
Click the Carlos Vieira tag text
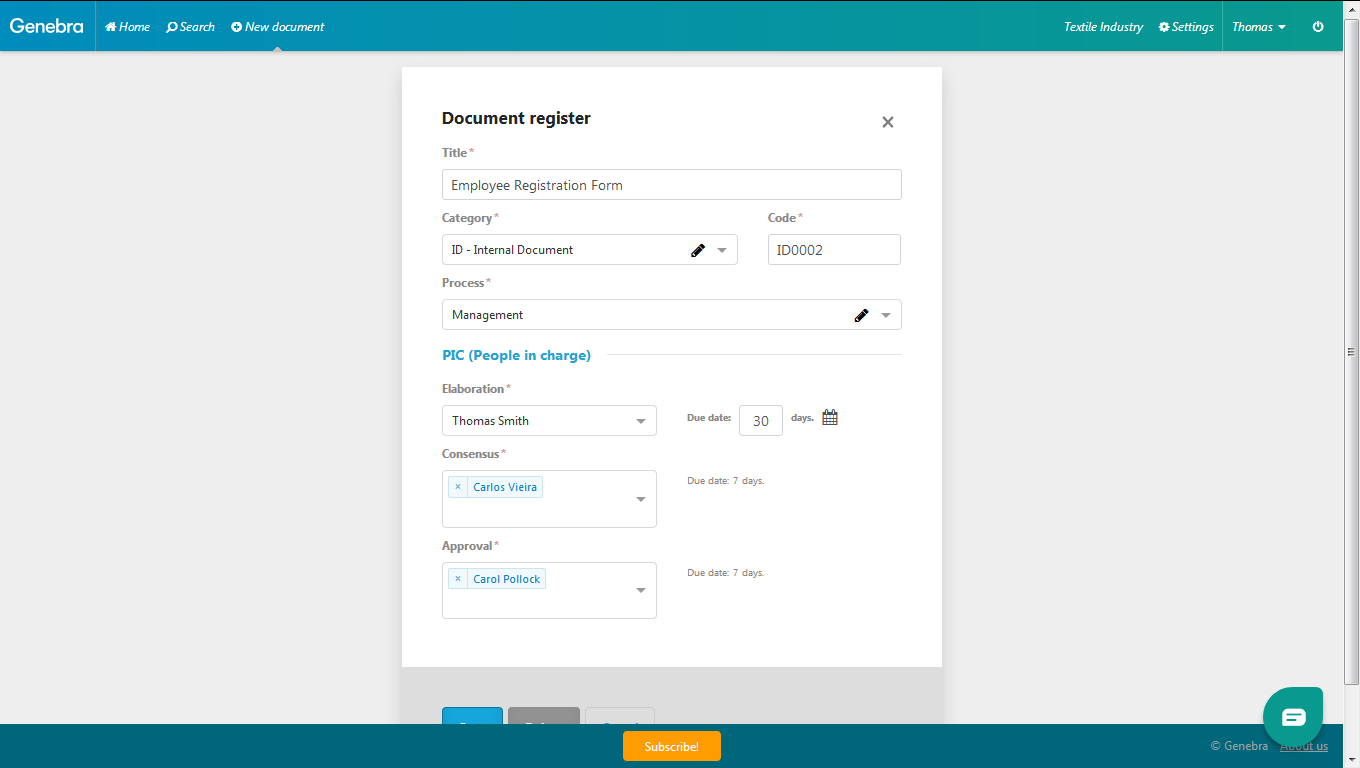[505, 487]
